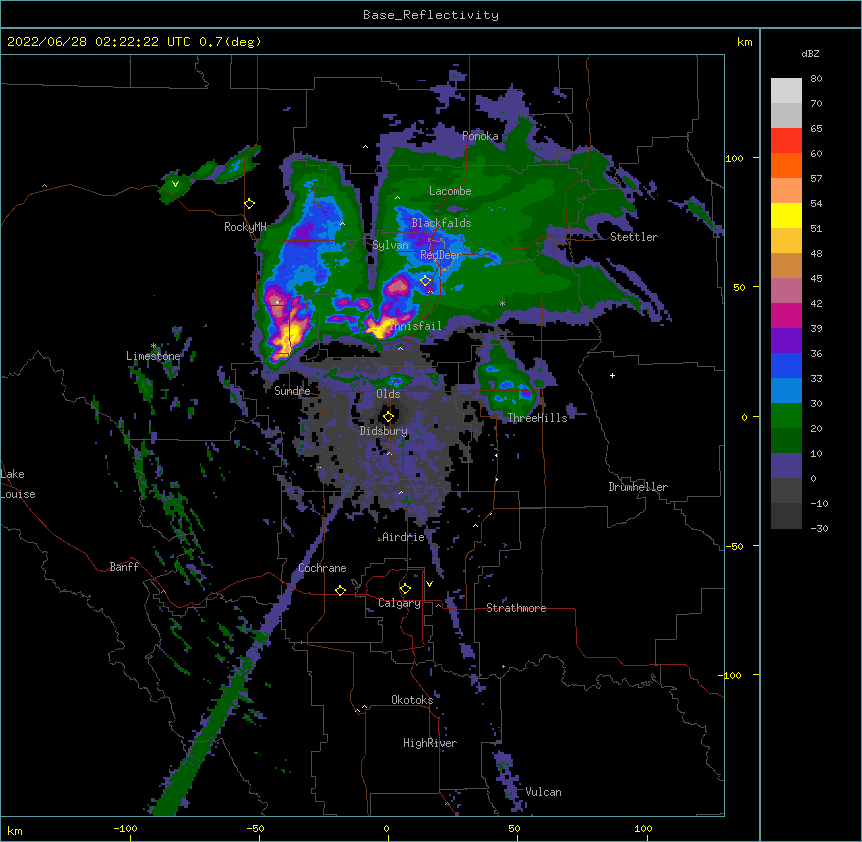Select the Airdrie label
The image size is (862, 842).
pos(404,537)
